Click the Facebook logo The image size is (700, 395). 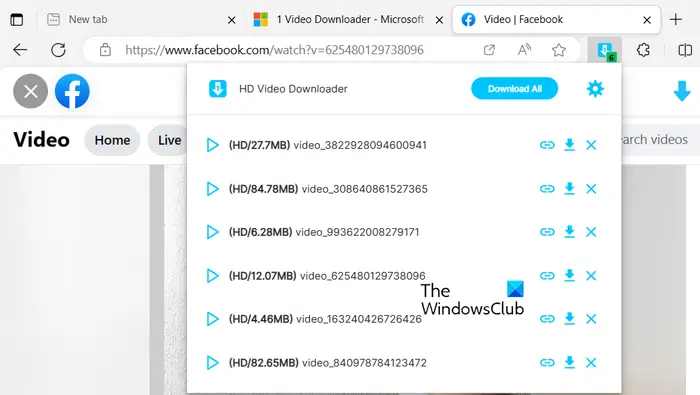(72, 91)
